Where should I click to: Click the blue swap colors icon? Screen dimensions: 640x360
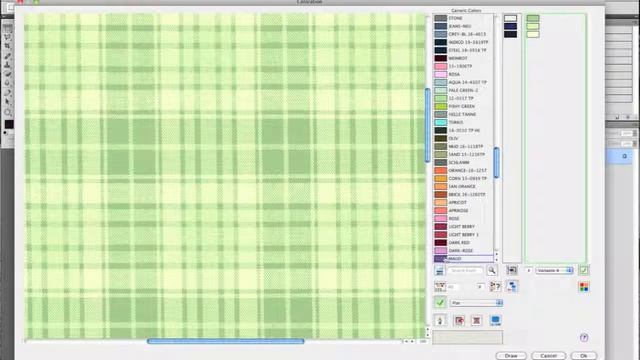point(512,287)
